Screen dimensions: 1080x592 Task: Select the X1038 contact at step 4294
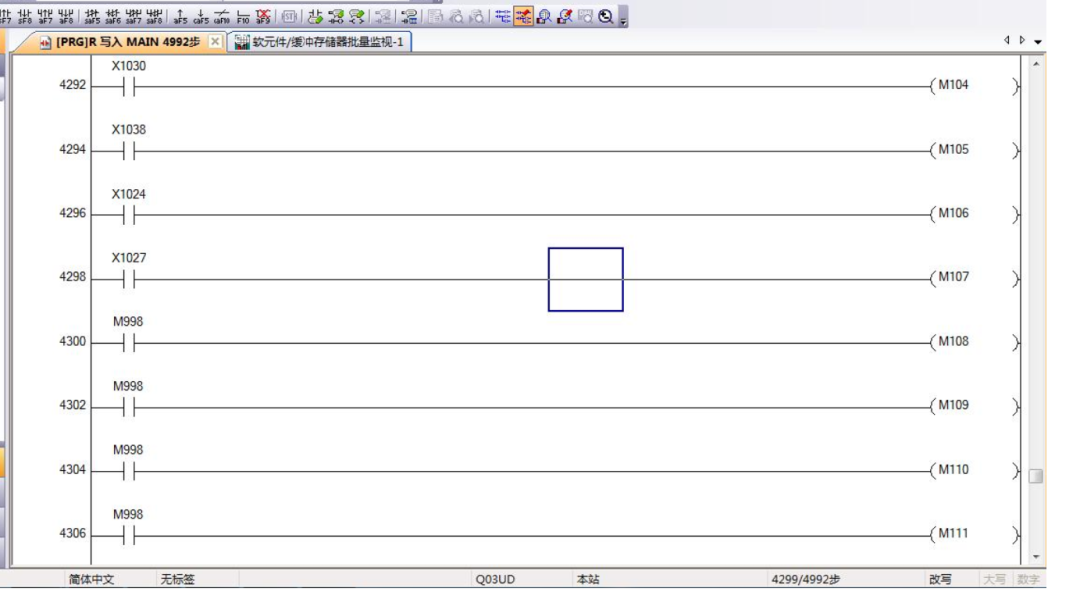(129, 151)
